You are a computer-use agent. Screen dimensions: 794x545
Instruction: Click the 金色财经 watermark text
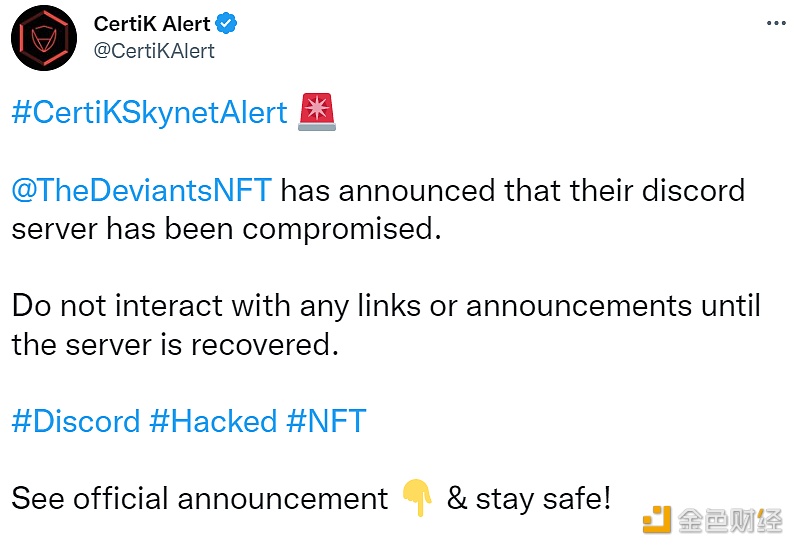tap(730, 521)
